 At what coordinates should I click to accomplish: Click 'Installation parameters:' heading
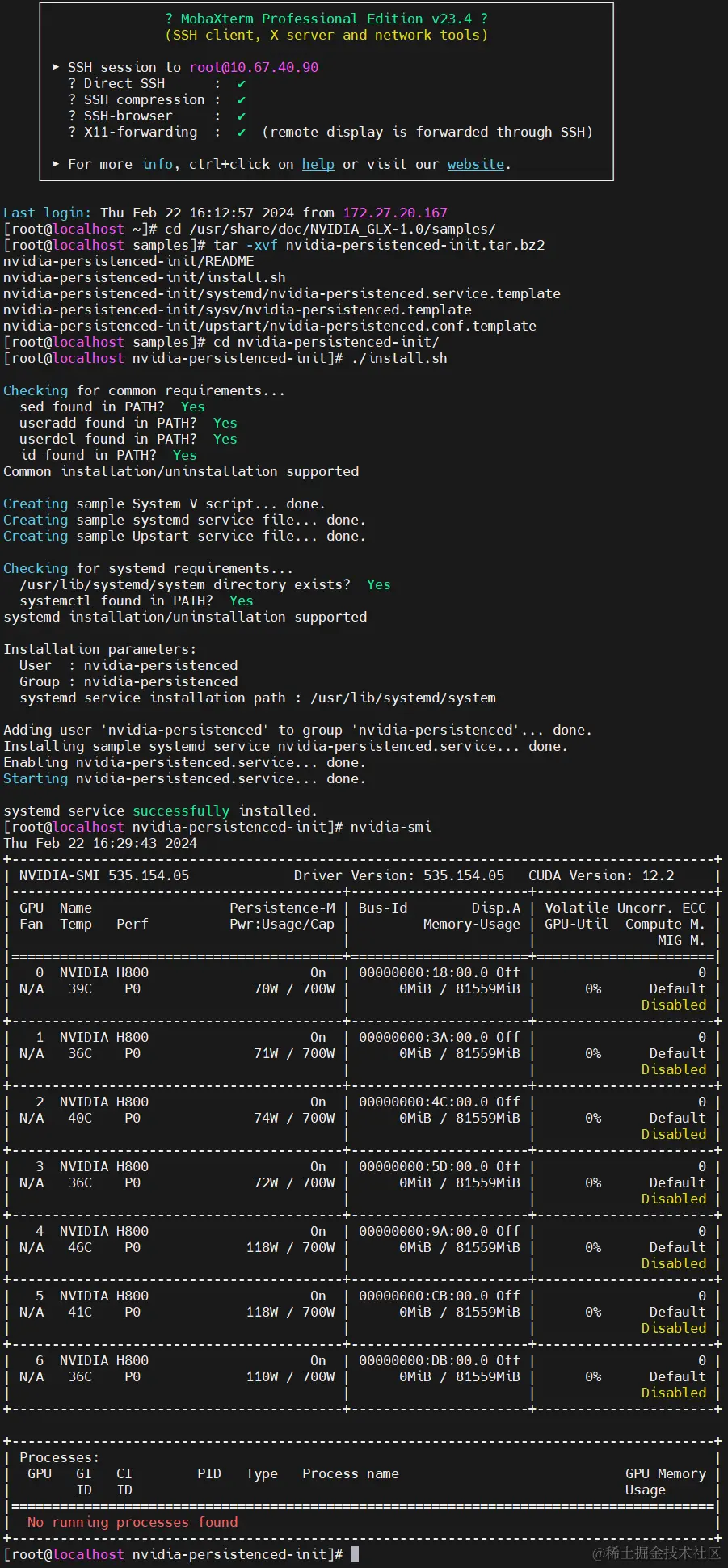tap(100, 649)
